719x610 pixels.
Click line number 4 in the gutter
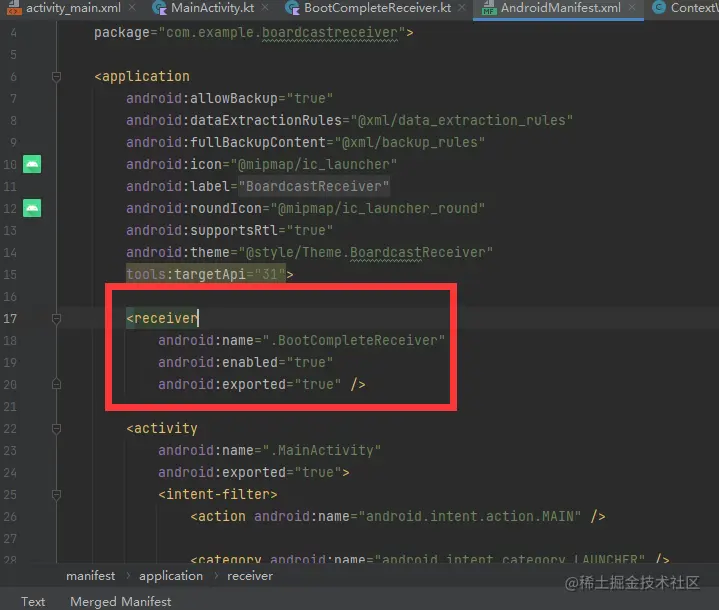(x=13, y=33)
